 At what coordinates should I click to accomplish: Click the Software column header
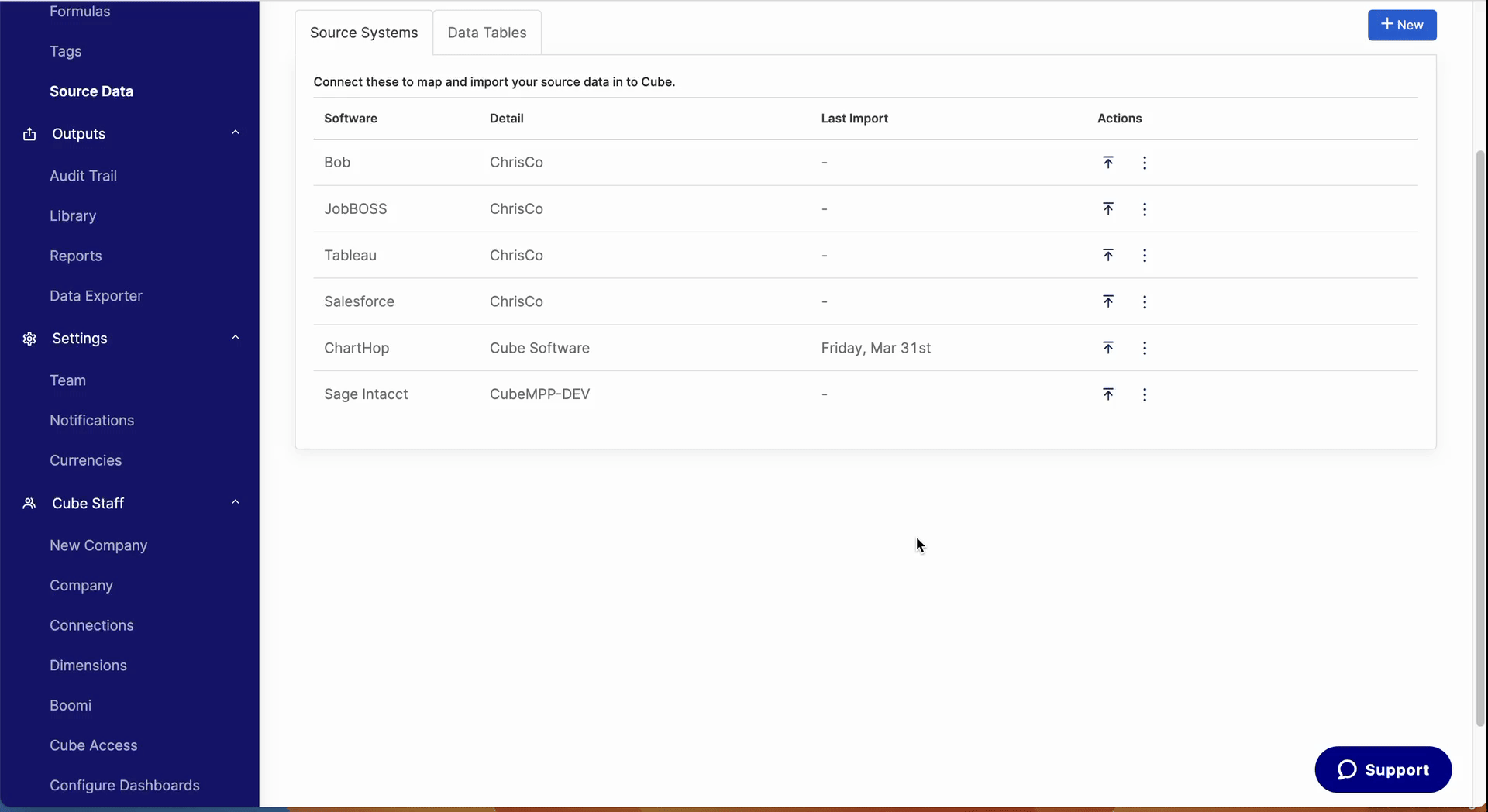[350, 119]
